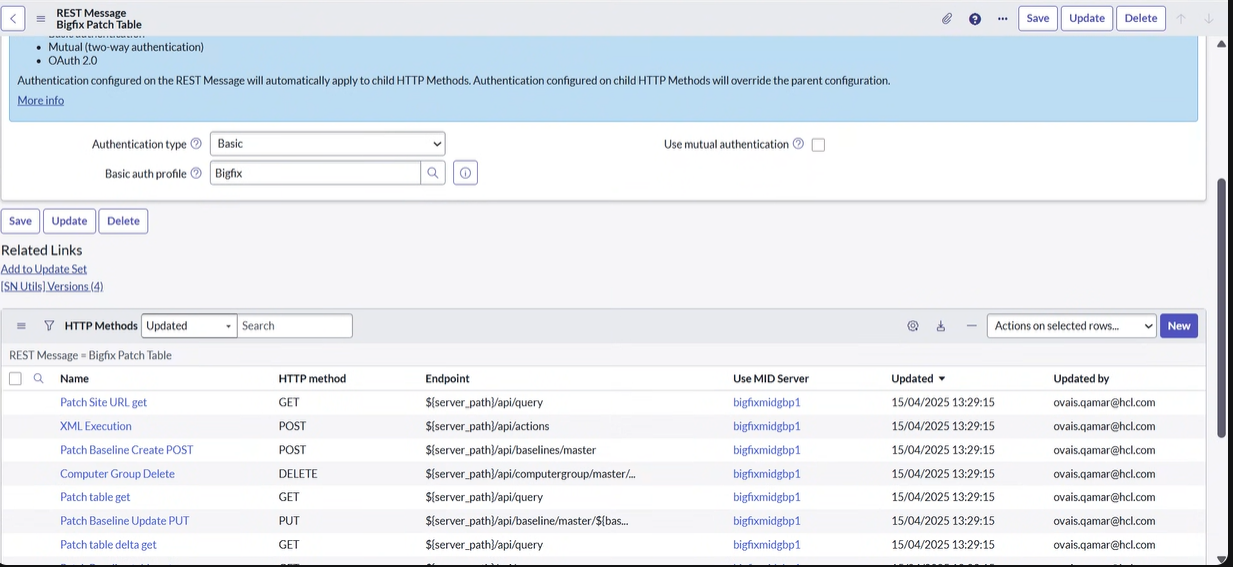Preview the Bigfix auth profile record info icon

point(465,173)
